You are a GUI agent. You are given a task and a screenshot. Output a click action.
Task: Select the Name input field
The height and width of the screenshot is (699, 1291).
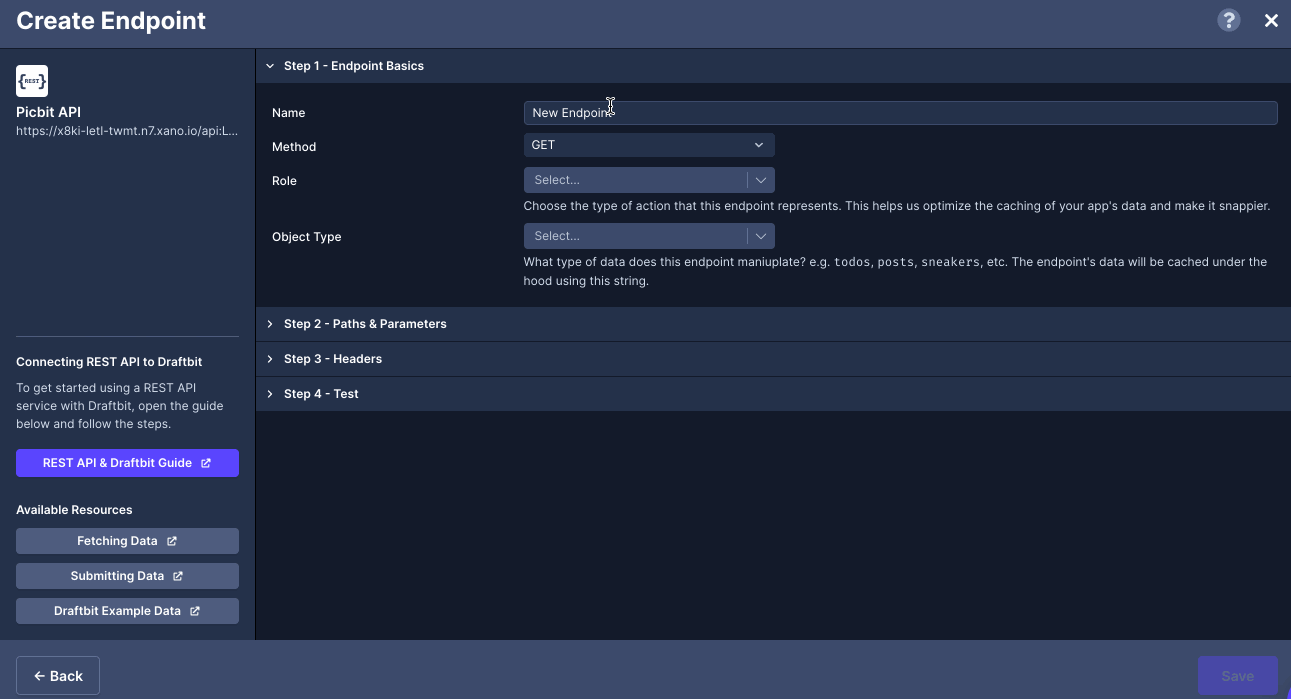pos(900,112)
